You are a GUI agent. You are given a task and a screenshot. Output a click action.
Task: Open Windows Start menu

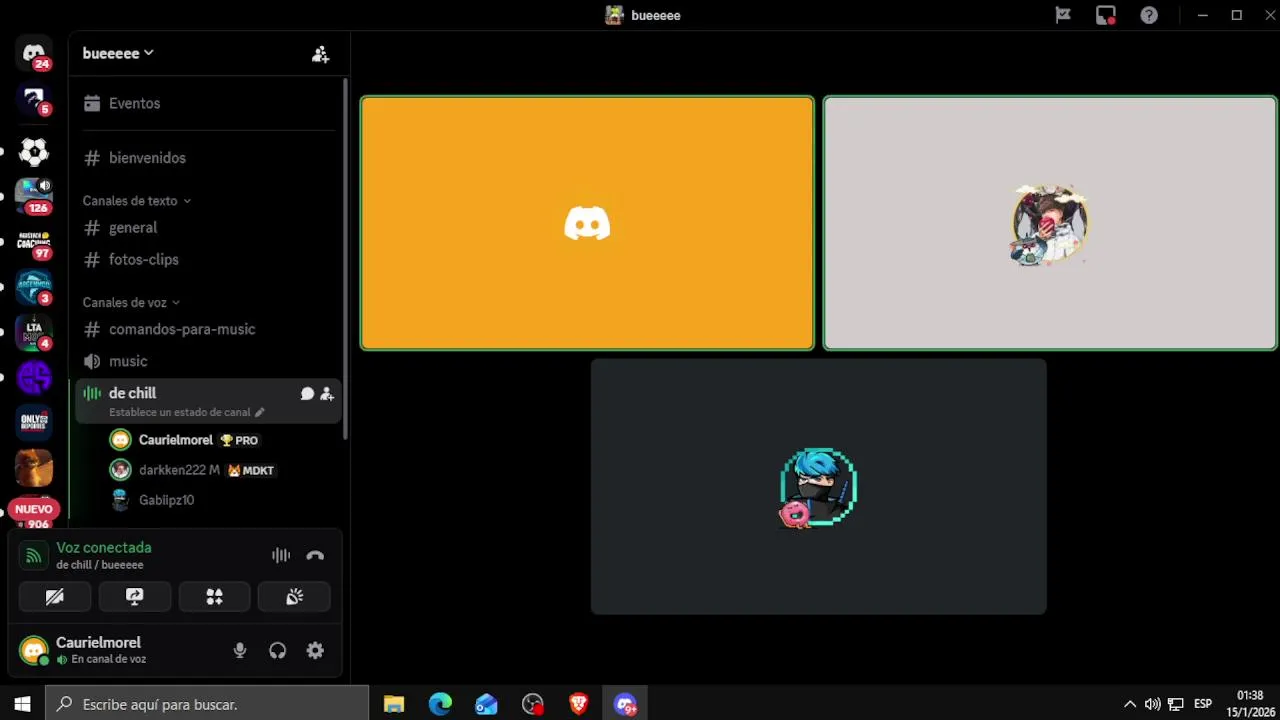tap(22, 704)
